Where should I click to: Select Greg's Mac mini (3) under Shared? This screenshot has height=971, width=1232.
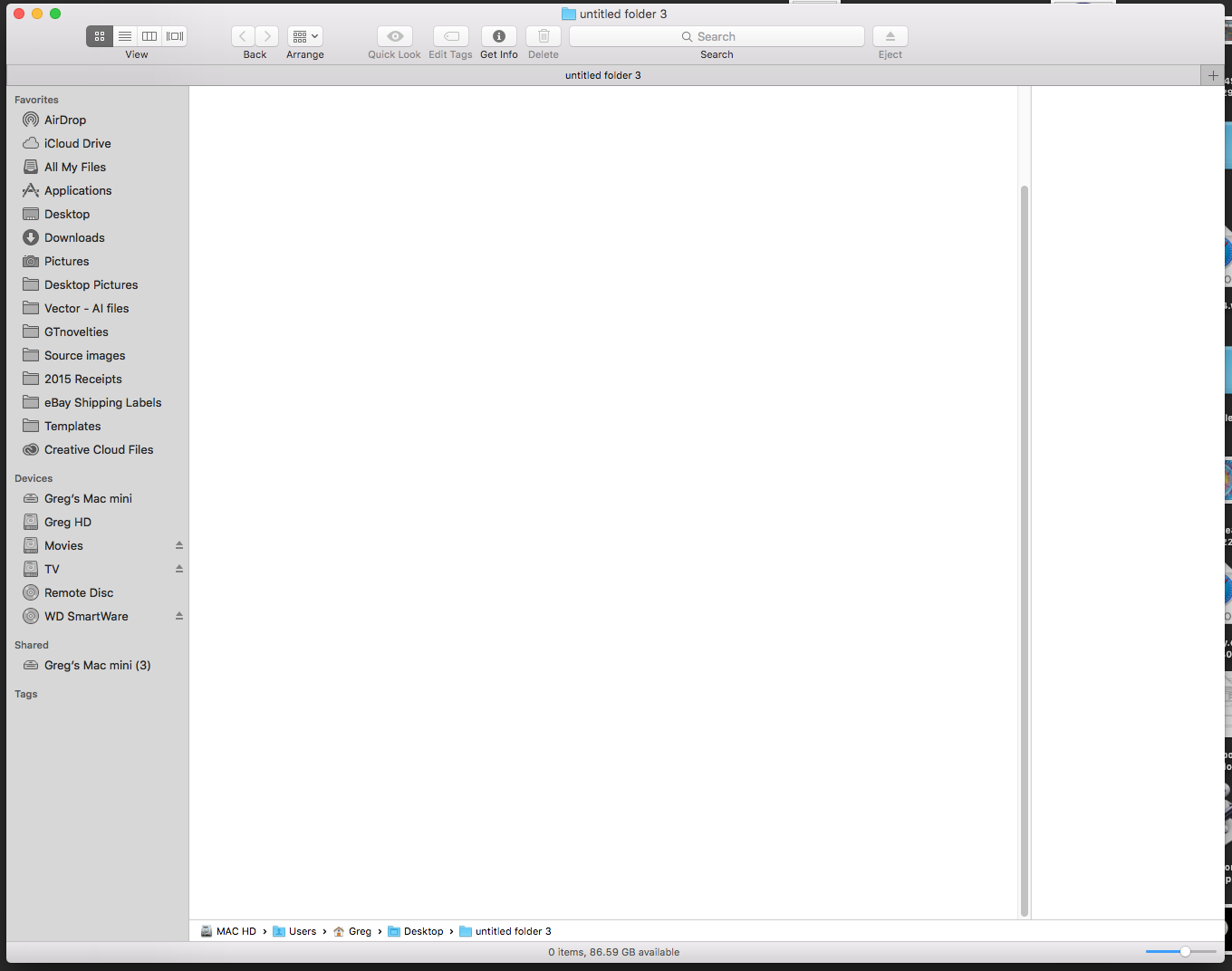(98, 665)
